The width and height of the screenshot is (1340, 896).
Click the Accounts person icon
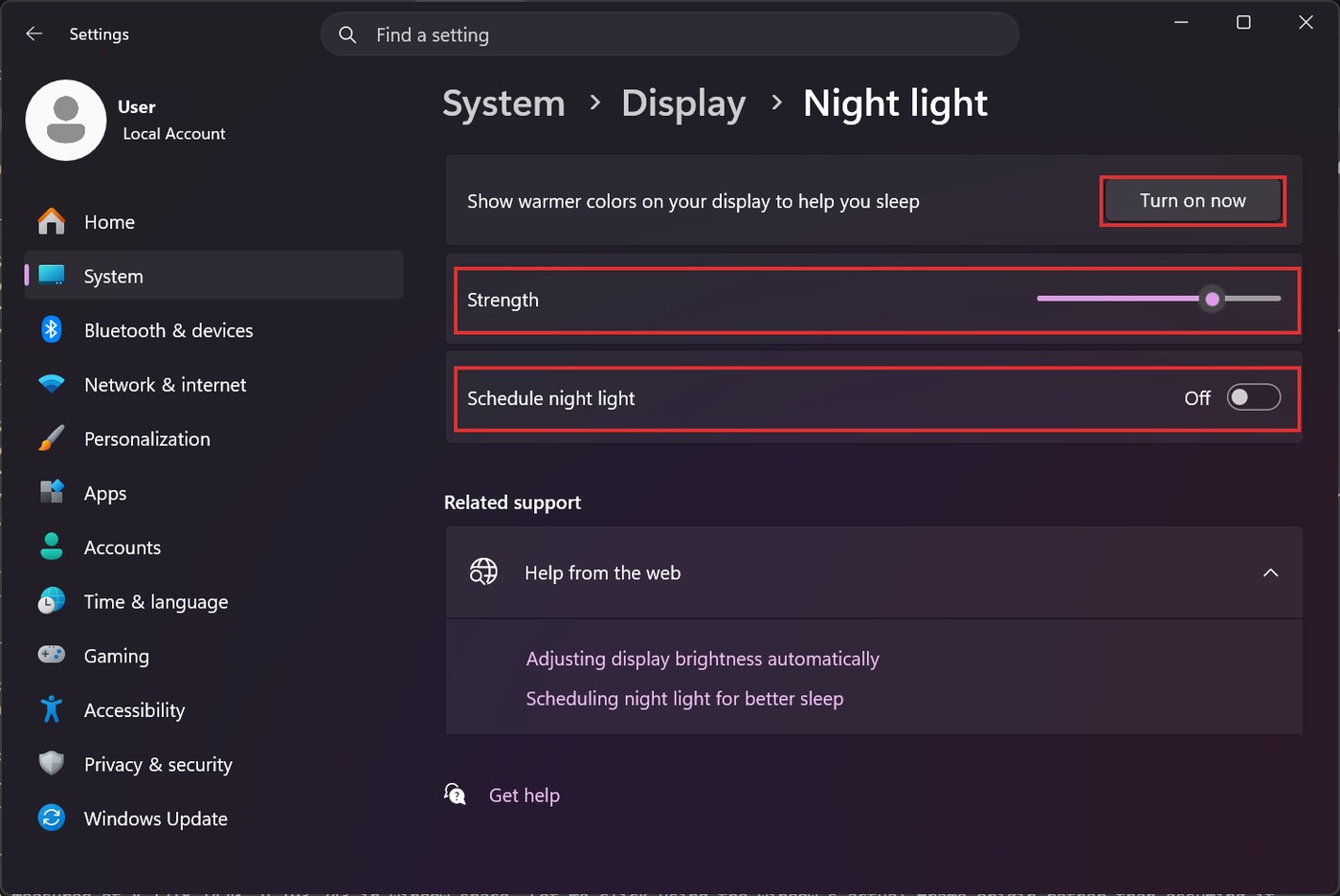[52, 547]
